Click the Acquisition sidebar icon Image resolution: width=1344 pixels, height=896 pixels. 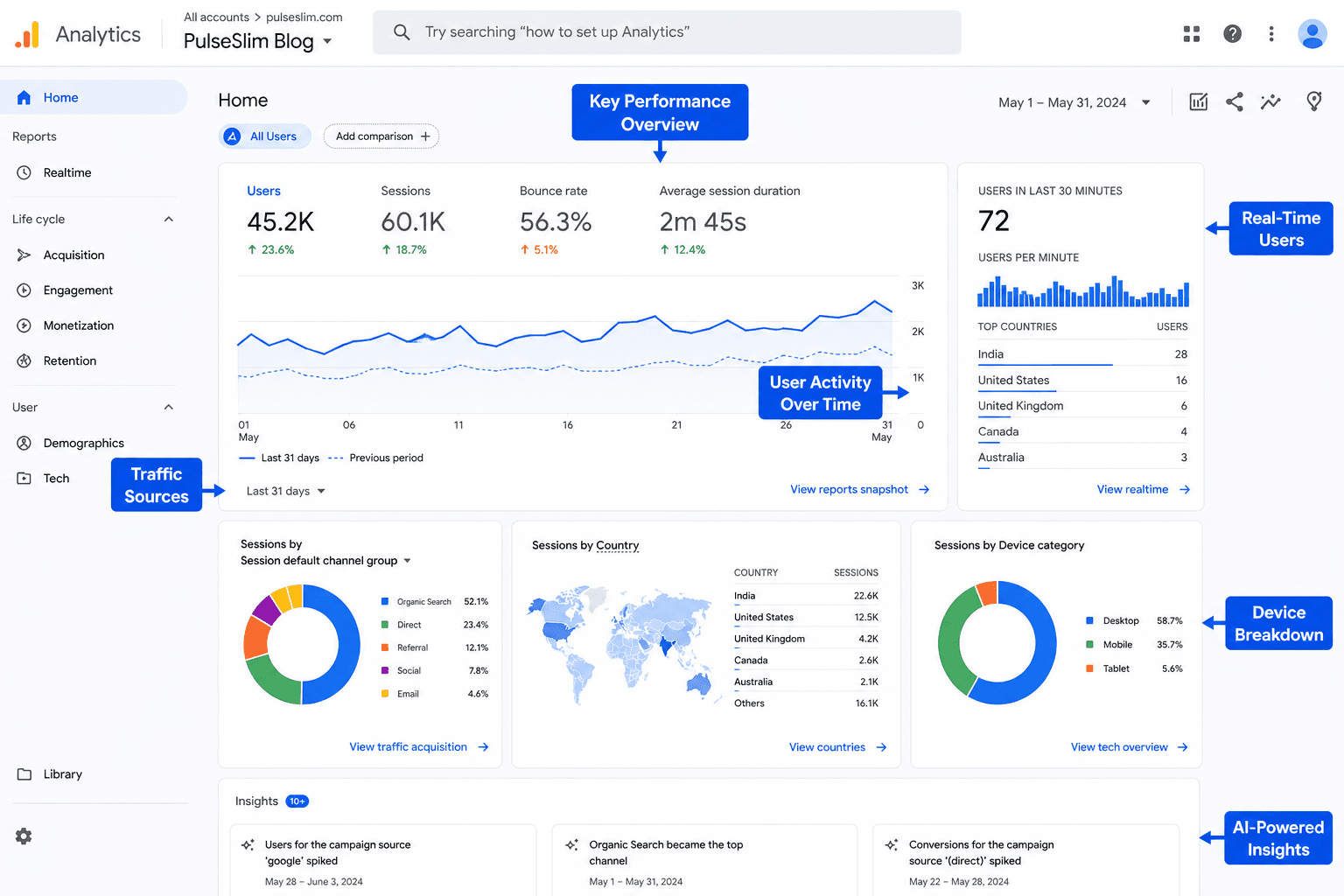[x=24, y=255]
